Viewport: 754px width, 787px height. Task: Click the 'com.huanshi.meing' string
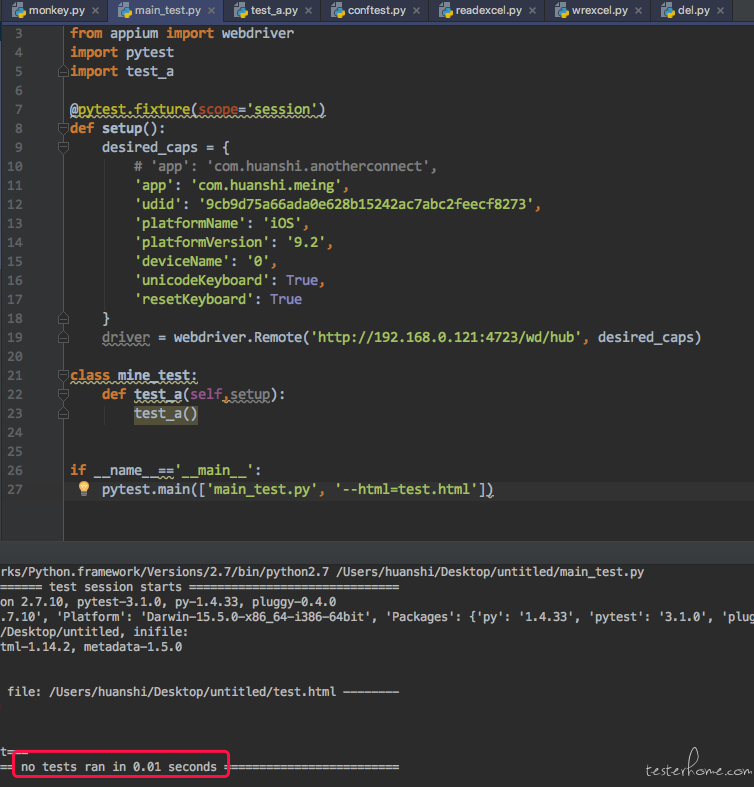click(266, 185)
